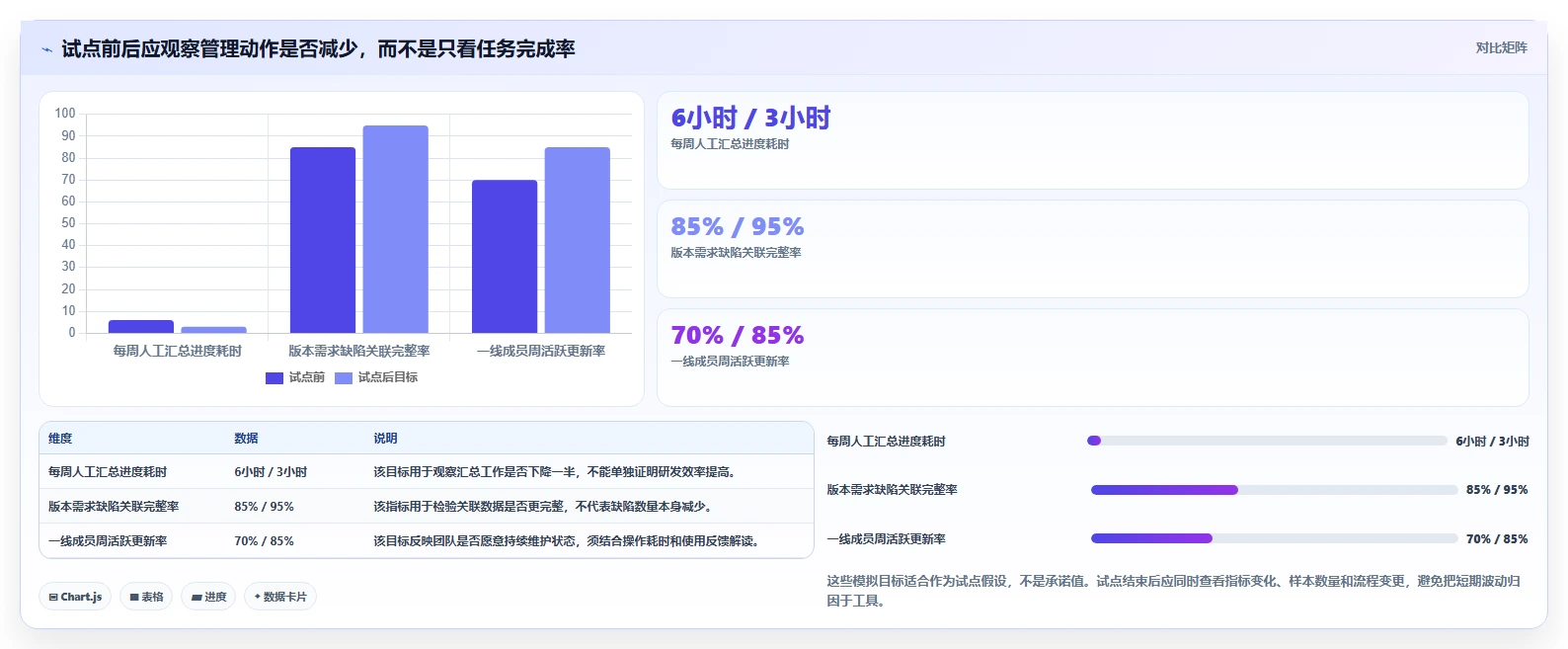Click the 70% / 85% value beside progress bar
Screen dimensions: 1568x649
click(x=1497, y=539)
